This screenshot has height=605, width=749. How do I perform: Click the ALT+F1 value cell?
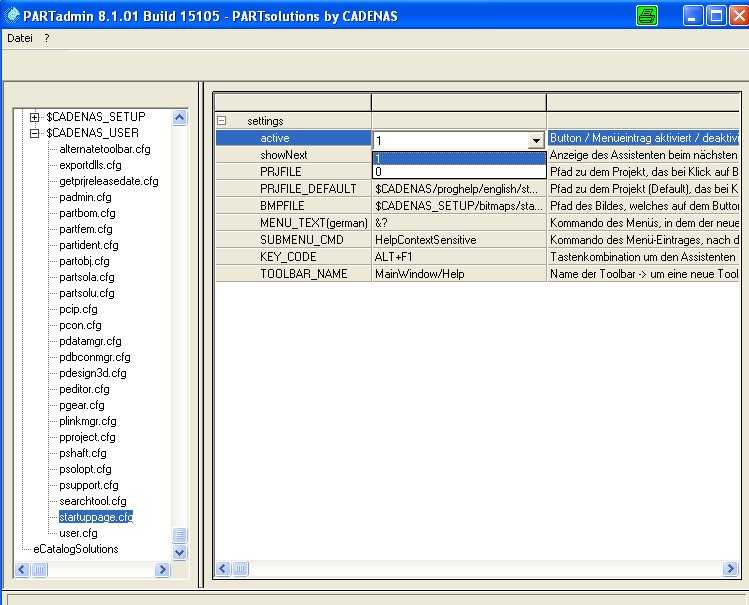pos(459,256)
